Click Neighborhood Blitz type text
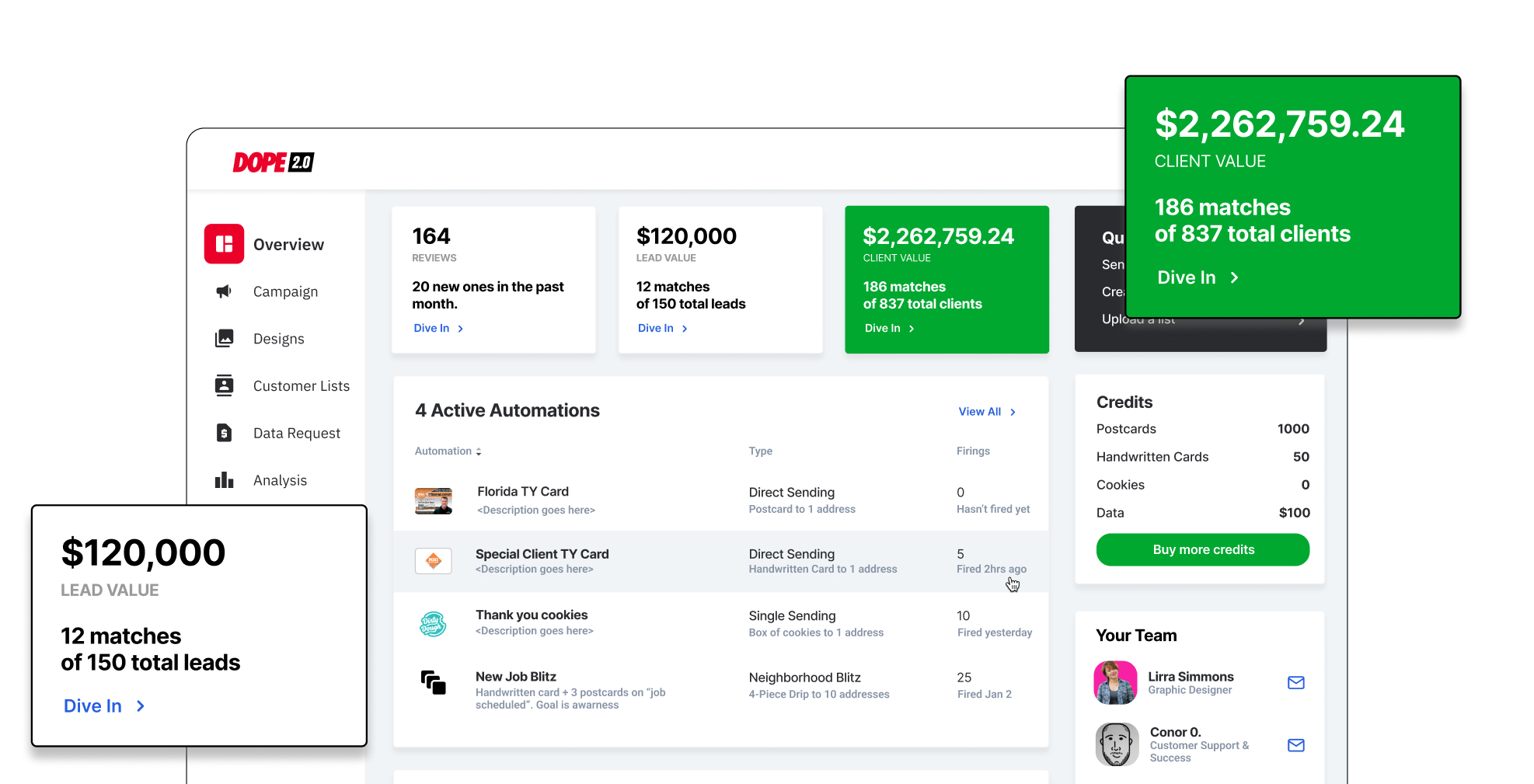This screenshot has height=784, width=1534. 804,678
